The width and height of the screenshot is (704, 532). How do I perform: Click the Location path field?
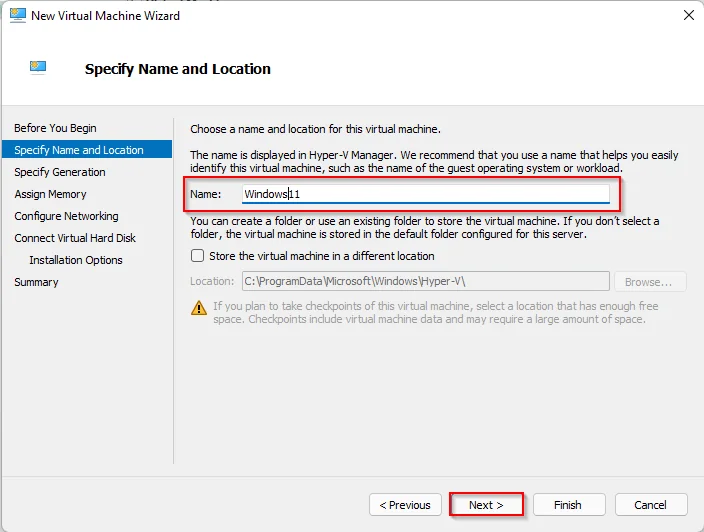tap(426, 281)
